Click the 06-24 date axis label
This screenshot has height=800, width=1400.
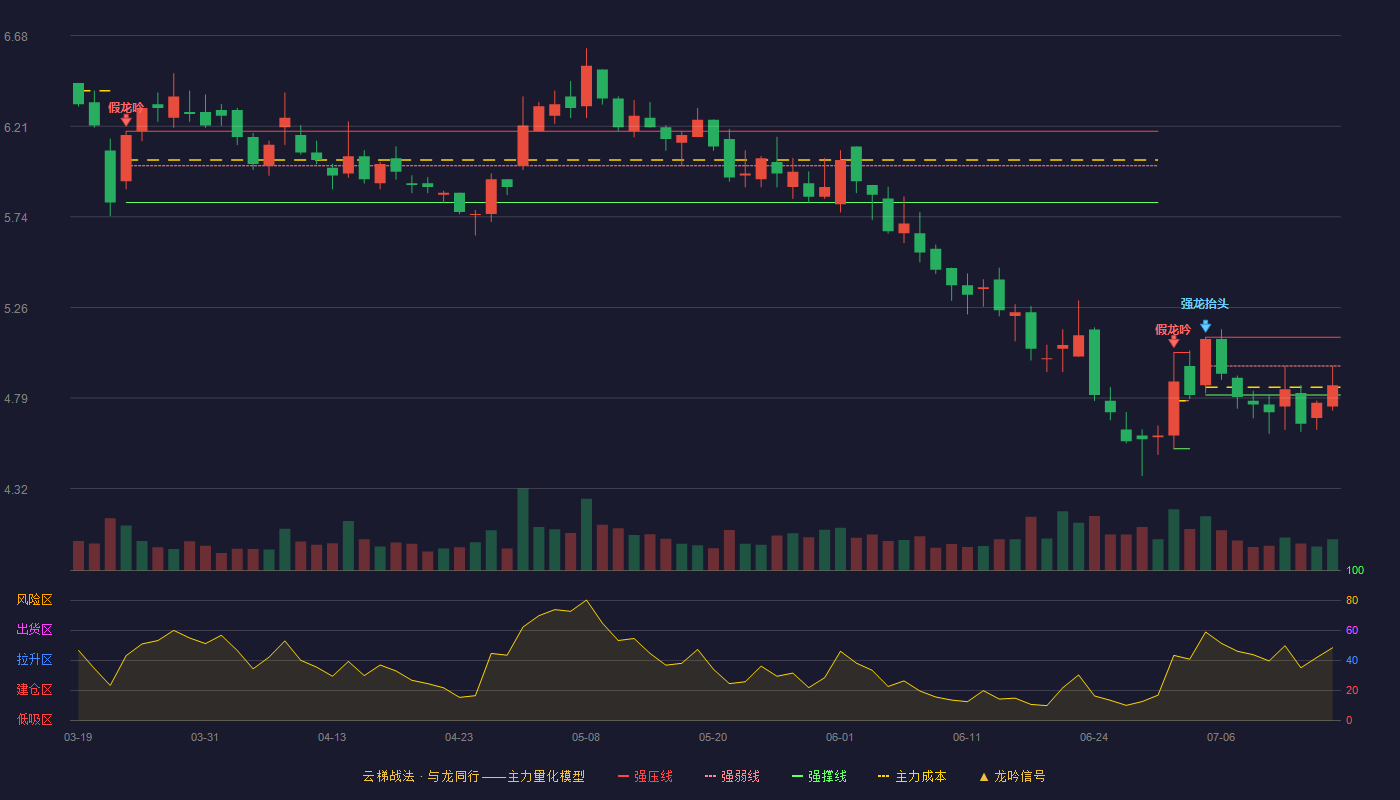coord(1094,737)
